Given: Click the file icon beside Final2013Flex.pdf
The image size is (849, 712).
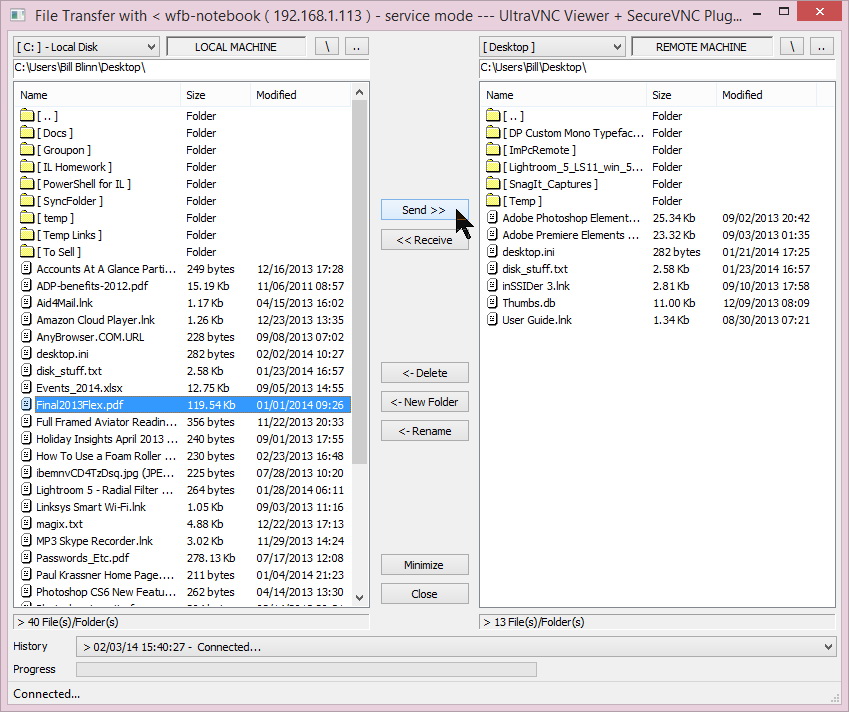Looking at the screenshot, I should [x=26, y=404].
